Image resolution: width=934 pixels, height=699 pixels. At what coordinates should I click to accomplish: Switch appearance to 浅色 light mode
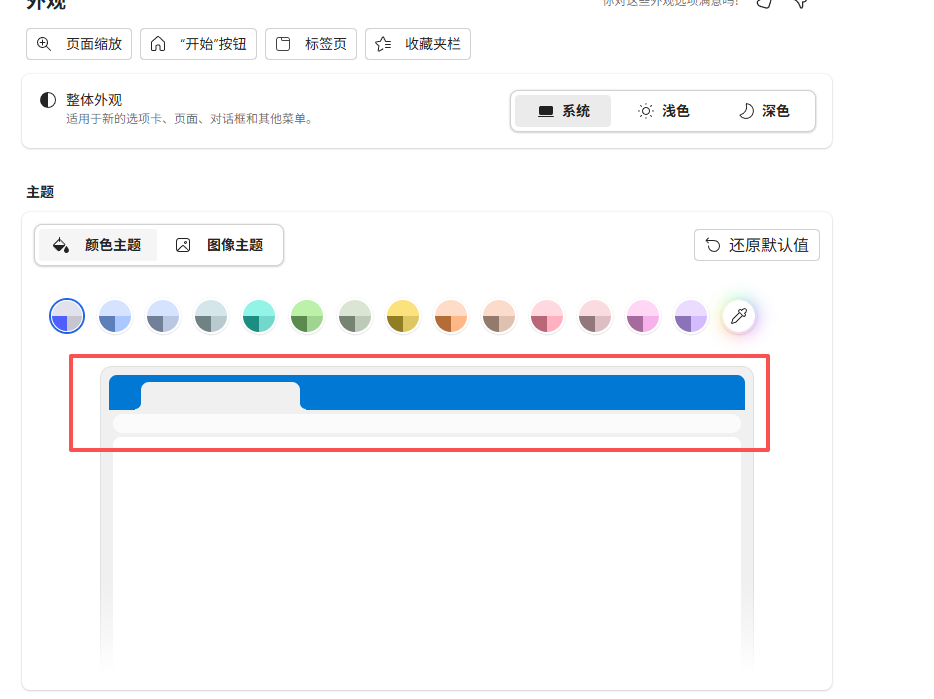click(664, 111)
